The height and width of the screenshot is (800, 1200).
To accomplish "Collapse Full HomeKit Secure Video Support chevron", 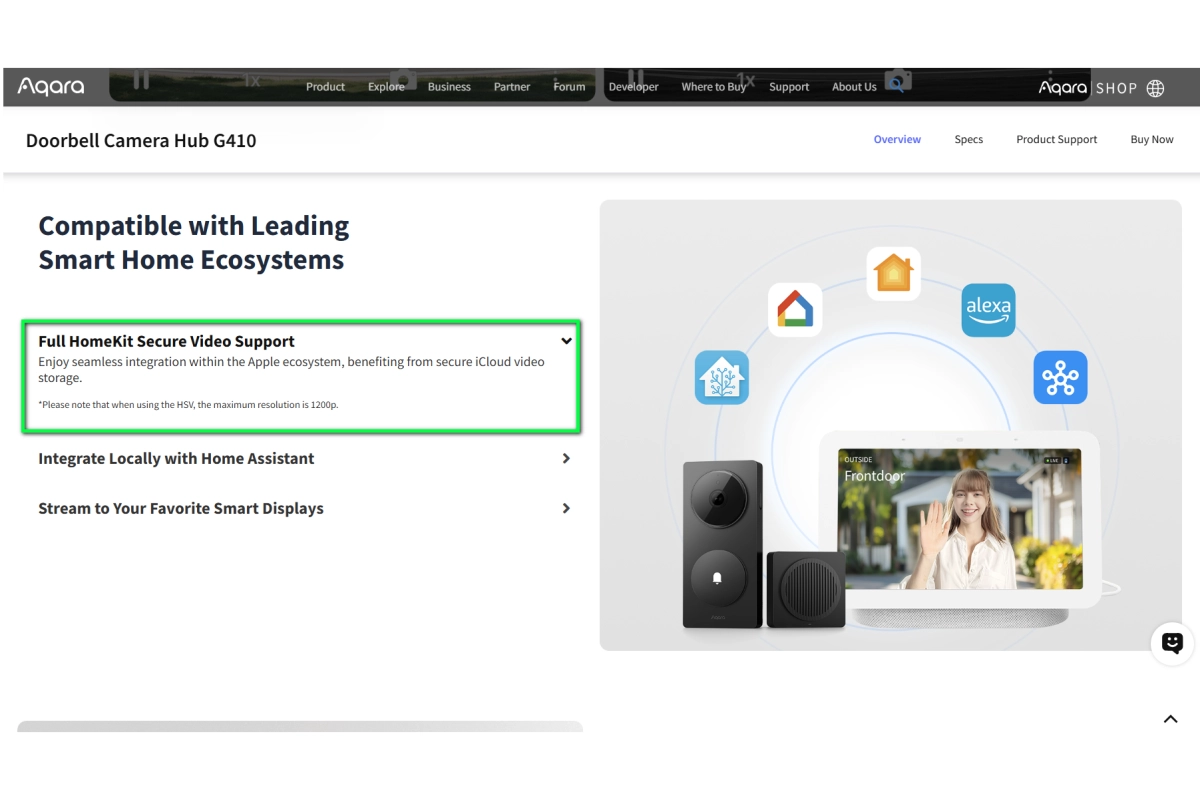I will pyautogui.click(x=566, y=341).
